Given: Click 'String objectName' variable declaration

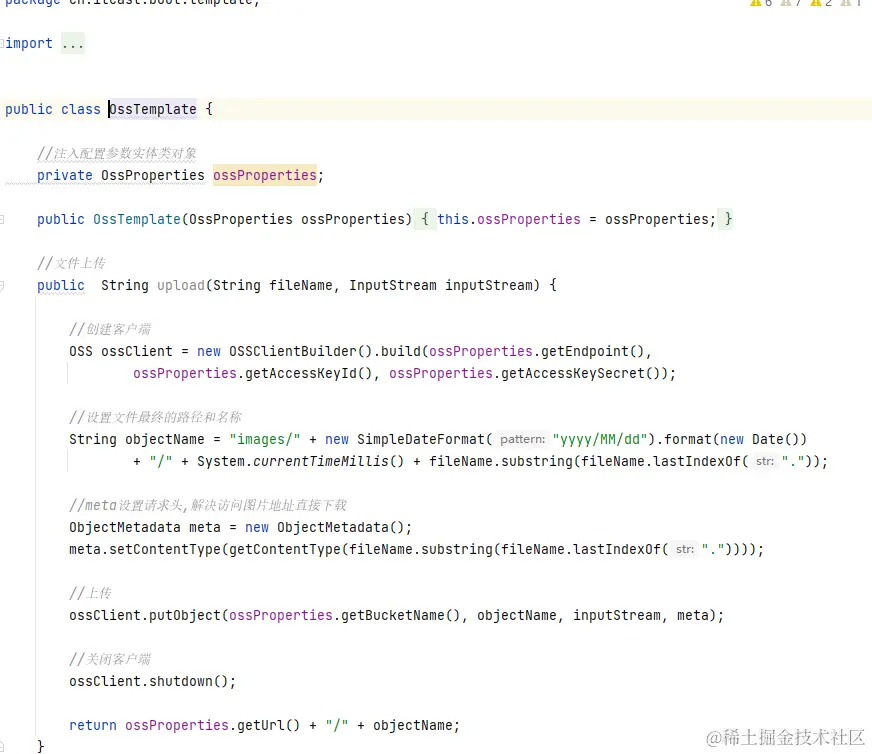Looking at the screenshot, I should click(137, 439).
